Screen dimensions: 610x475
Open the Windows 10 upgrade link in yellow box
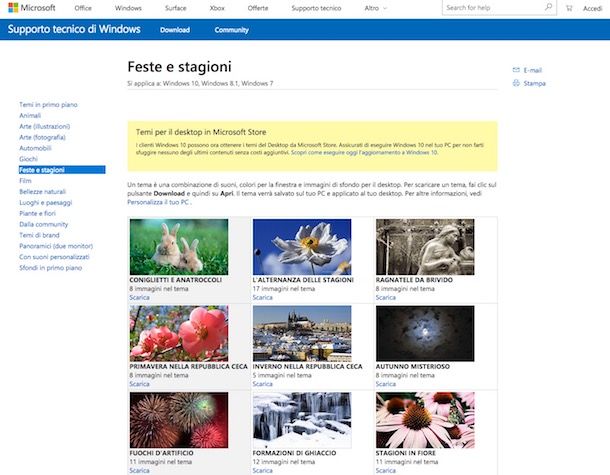pos(365,152)
